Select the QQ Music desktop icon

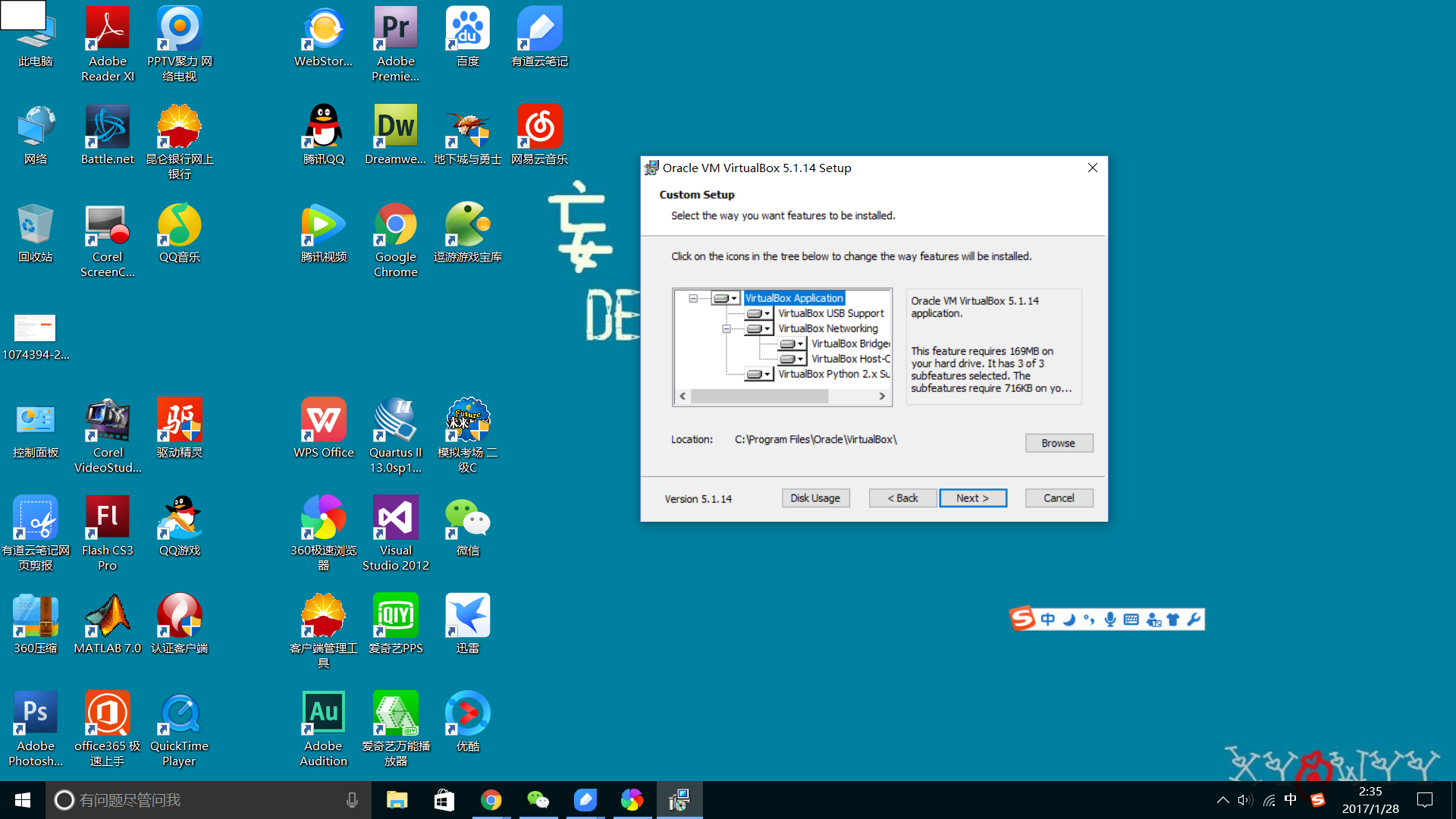click(x=180, y=233)
